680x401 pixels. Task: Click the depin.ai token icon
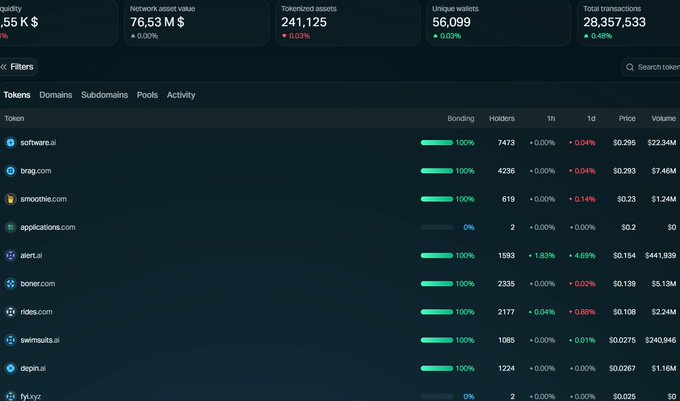coord(10,368)
